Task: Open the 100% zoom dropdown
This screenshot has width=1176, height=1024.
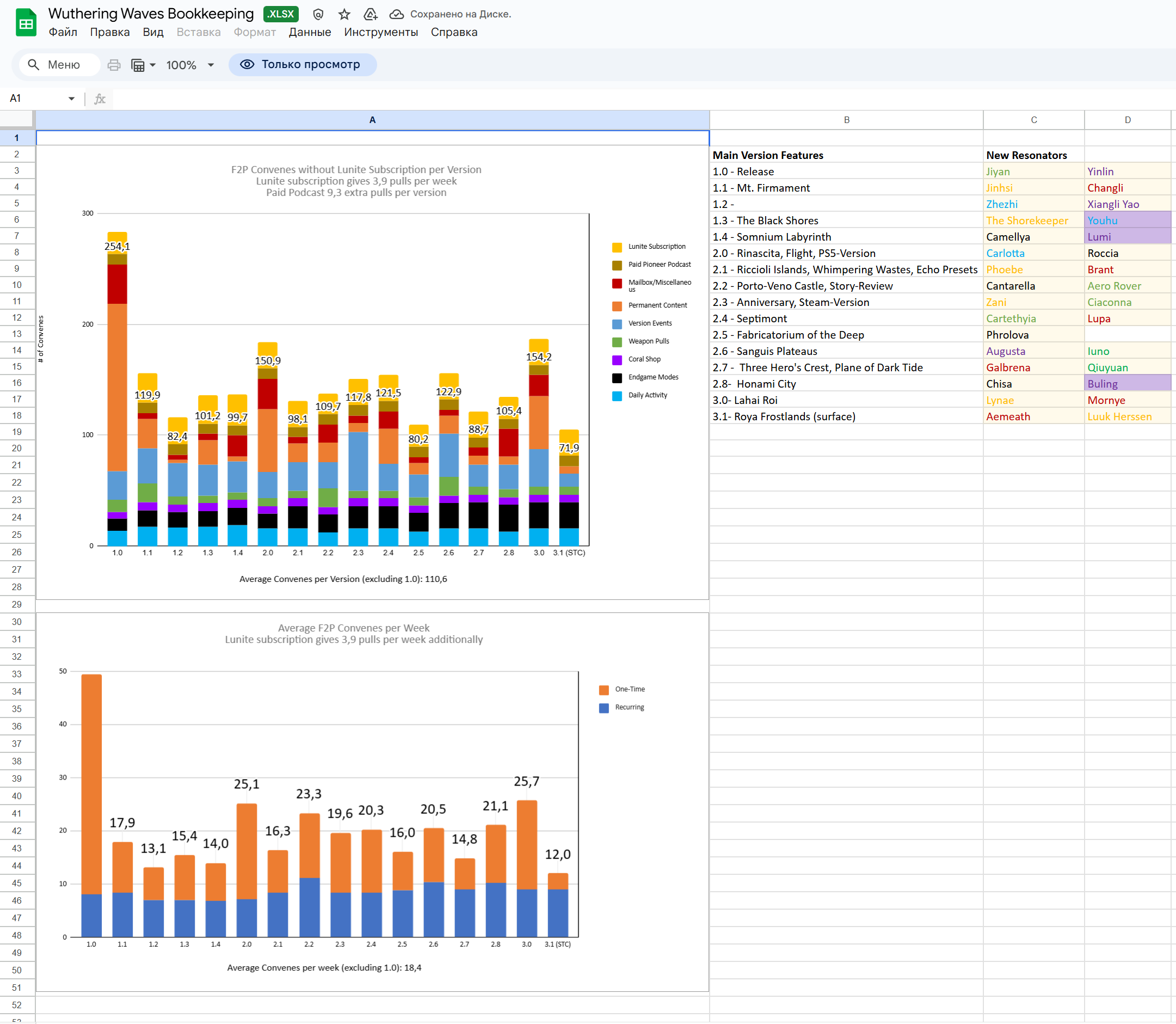Action: [x=190, y=65]
